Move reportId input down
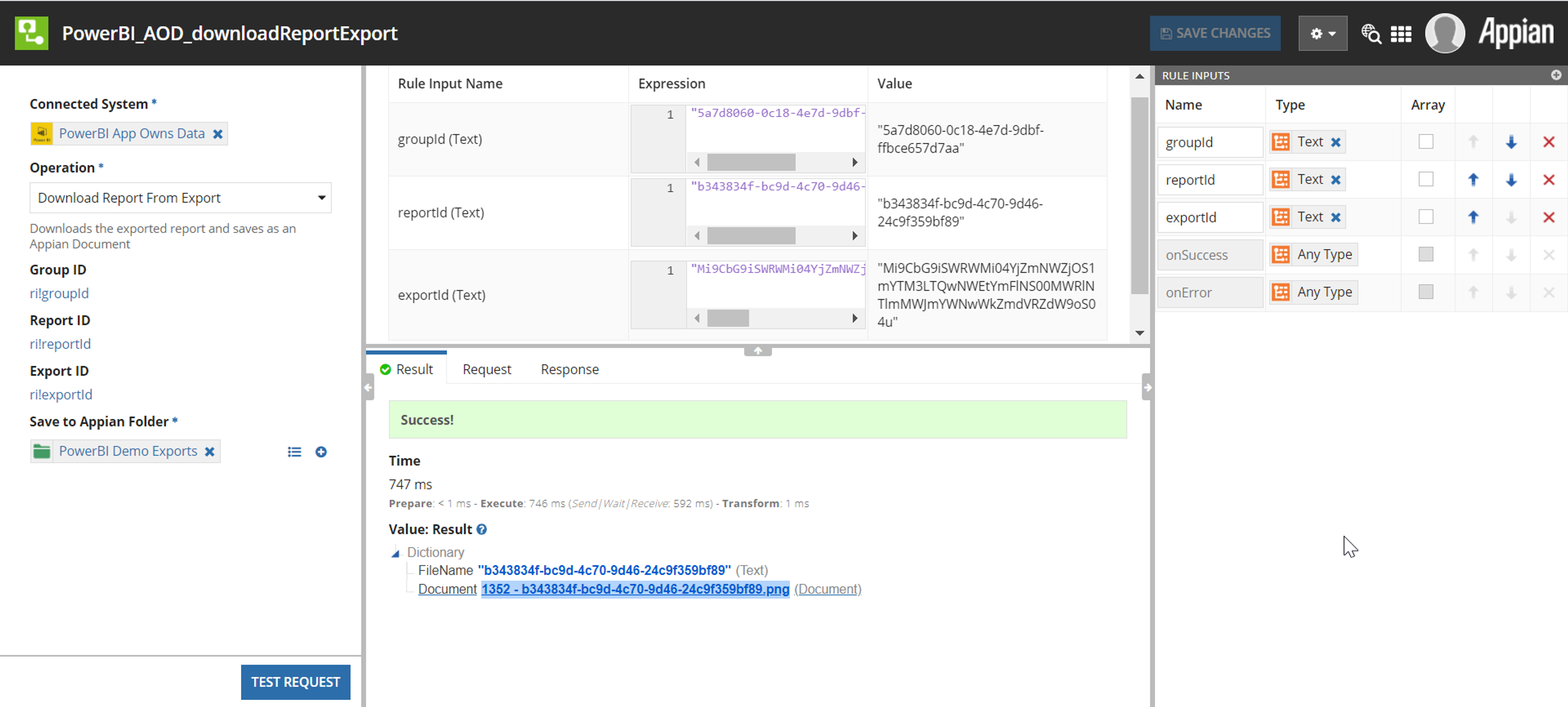The height and width of the screenshot is (707, 1568). coord(1511,180)
